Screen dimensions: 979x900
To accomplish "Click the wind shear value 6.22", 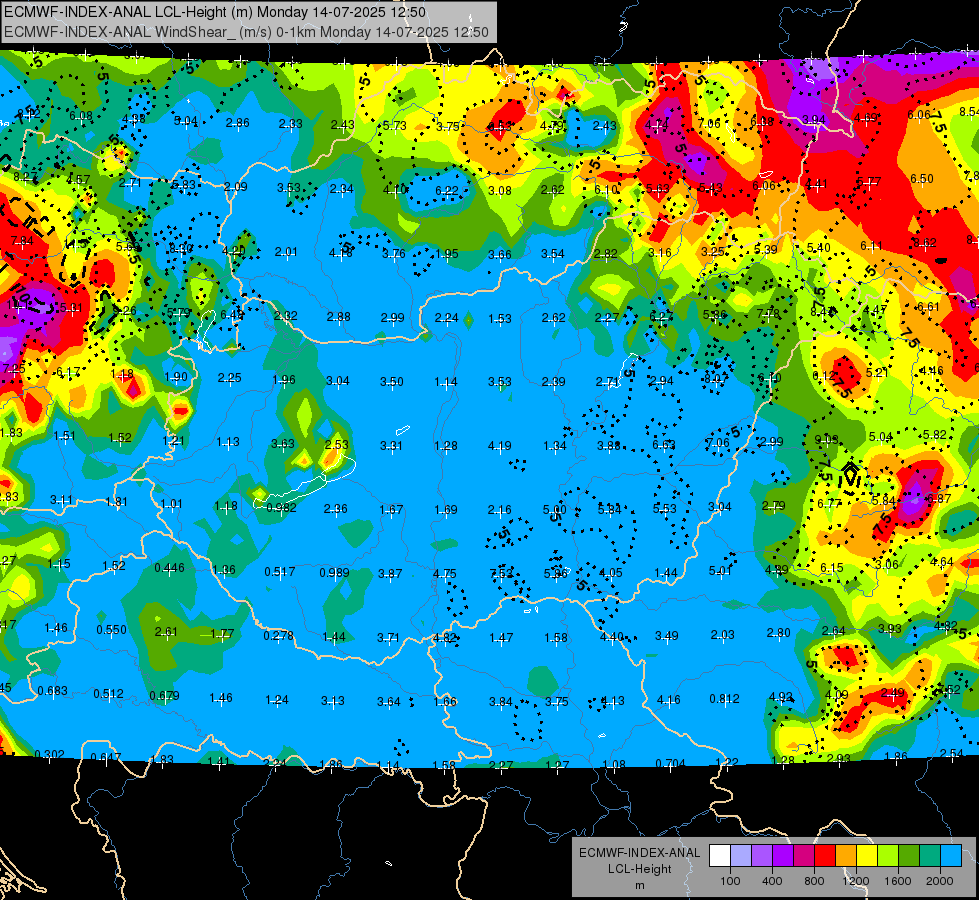I will (446, 190).
